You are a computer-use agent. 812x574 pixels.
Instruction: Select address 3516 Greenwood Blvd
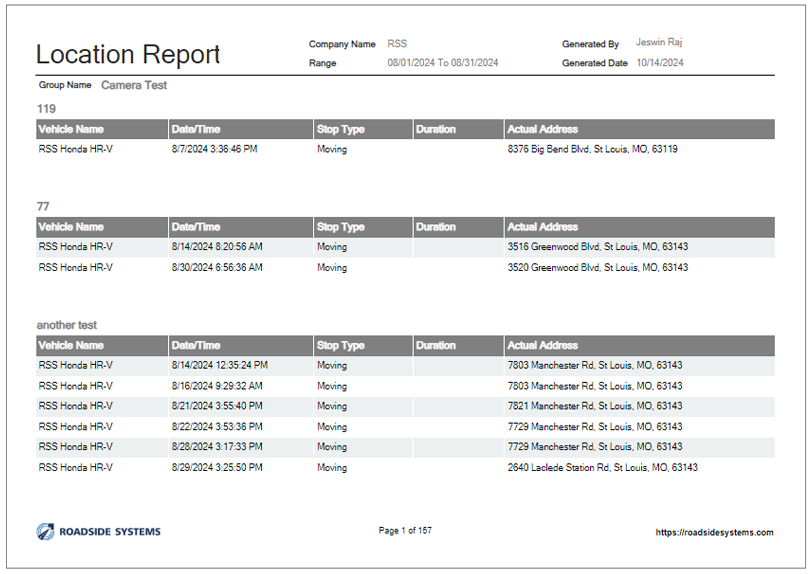[x=598, y=247]
